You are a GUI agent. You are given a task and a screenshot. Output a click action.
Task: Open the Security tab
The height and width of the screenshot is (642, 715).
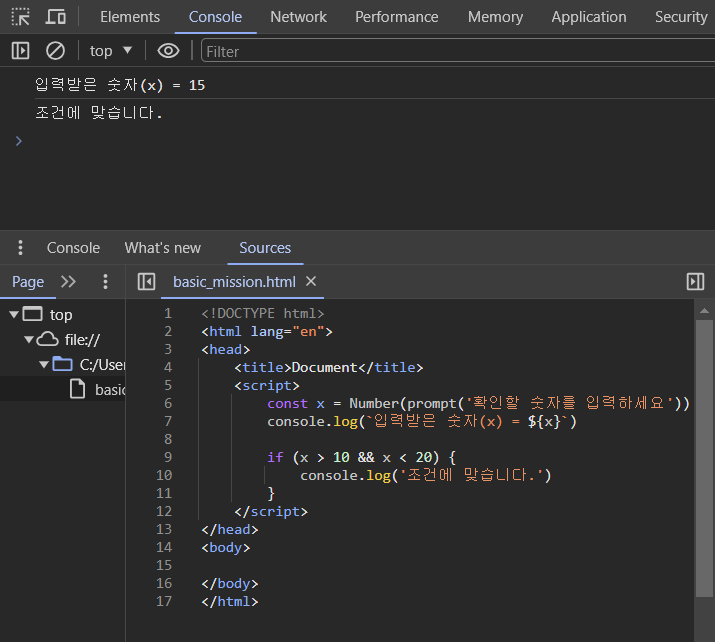[x=681, y=17]
